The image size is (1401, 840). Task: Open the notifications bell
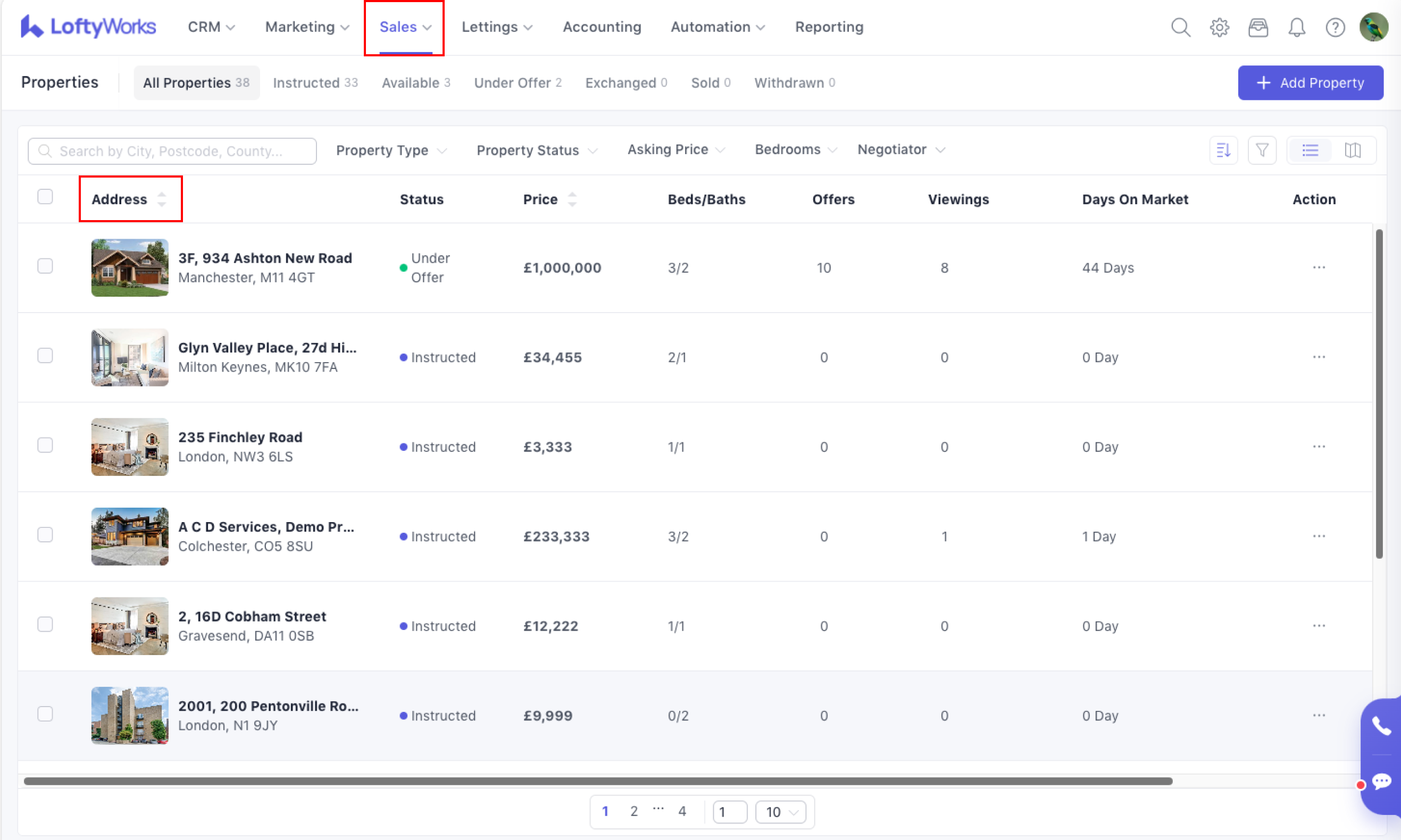pyautogui.click(x=1296, y=27)
